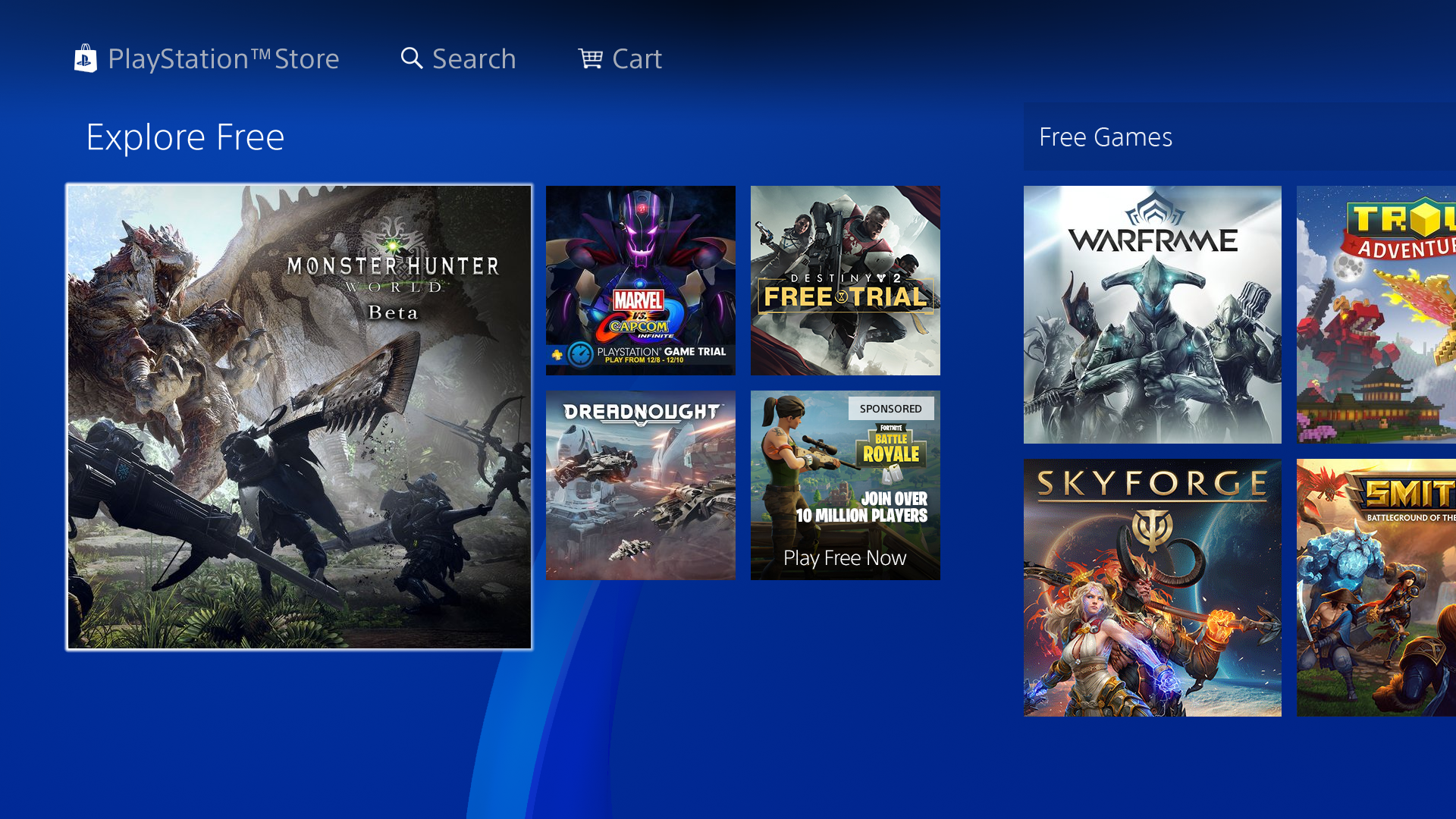Click the SPONSORED label on Fortnite tile
1456x819 pixels.
point(891,409)
